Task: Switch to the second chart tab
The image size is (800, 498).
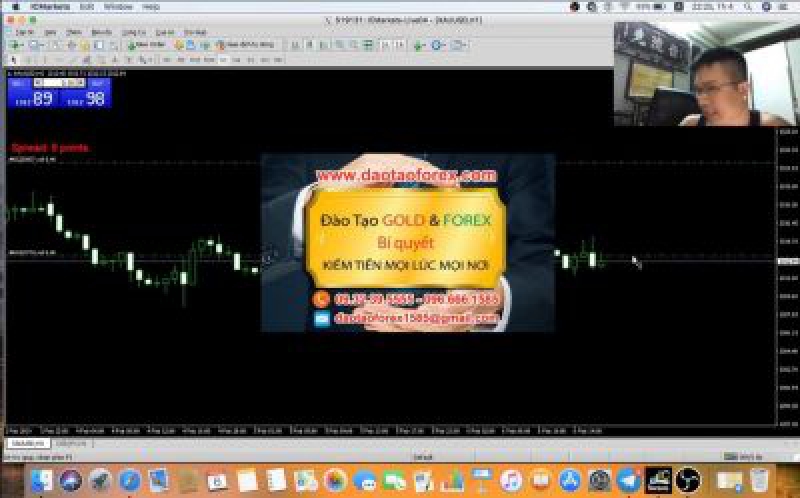Action: coord(71,443)
